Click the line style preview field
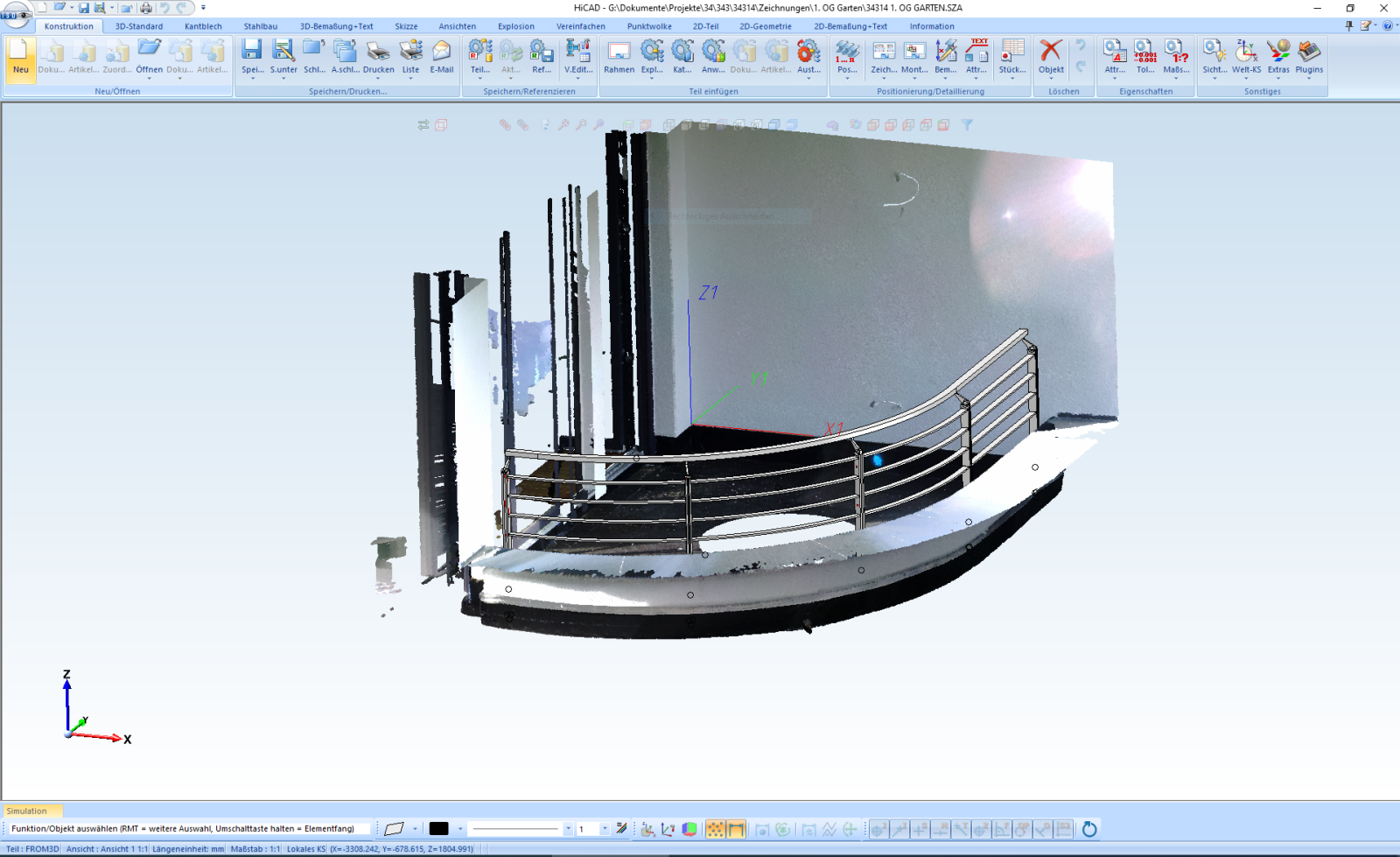 (x=515, y=829)
